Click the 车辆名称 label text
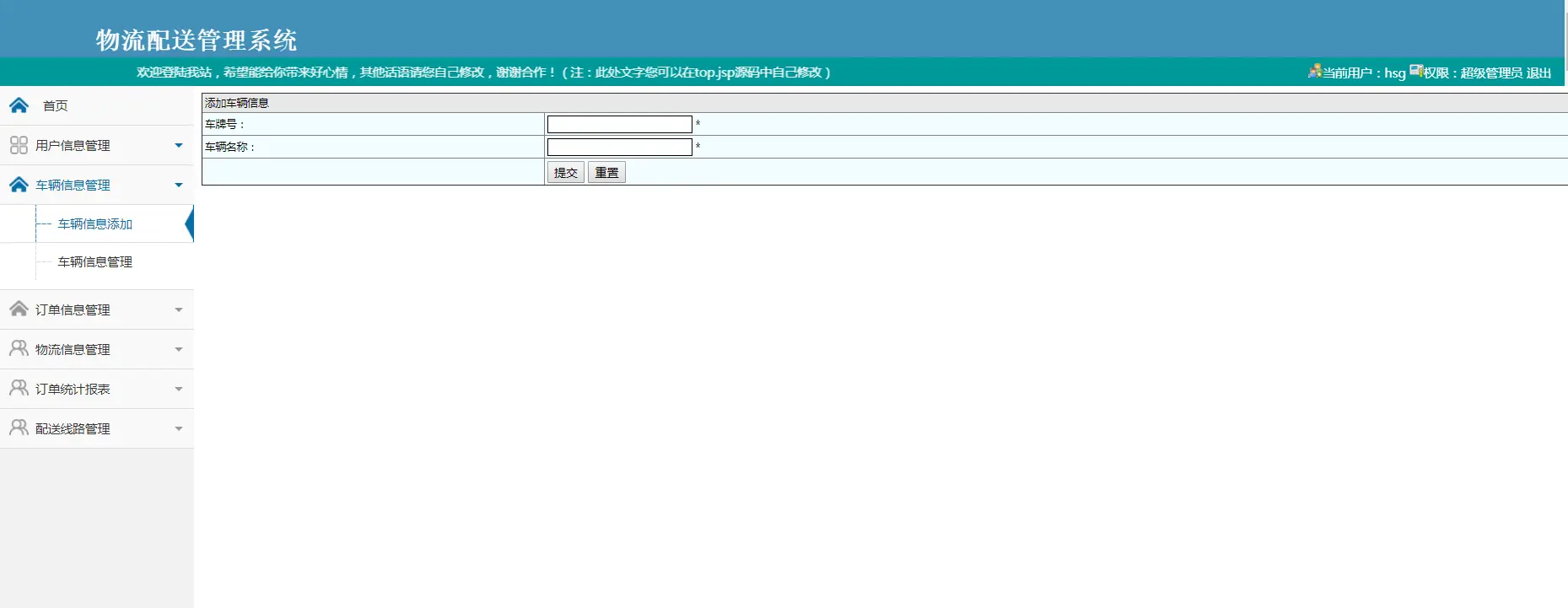The image size is (1568, 608). (x=229, y=147)
